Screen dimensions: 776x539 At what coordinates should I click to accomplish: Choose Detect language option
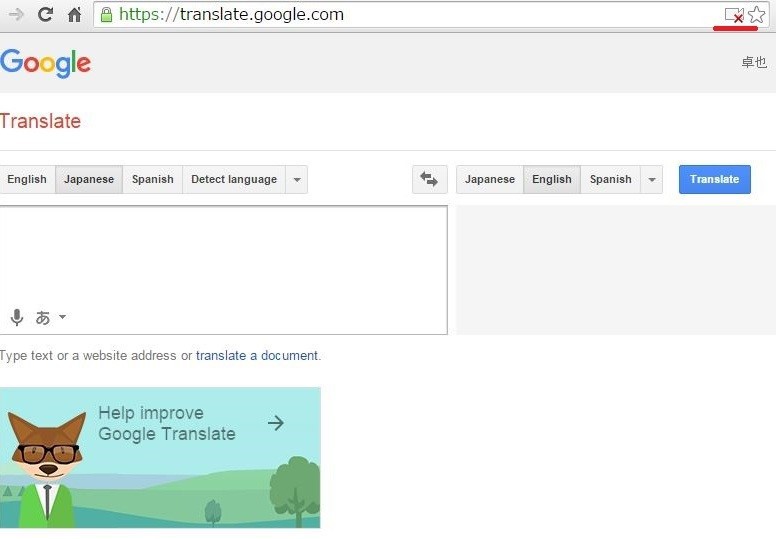(234, 179)
